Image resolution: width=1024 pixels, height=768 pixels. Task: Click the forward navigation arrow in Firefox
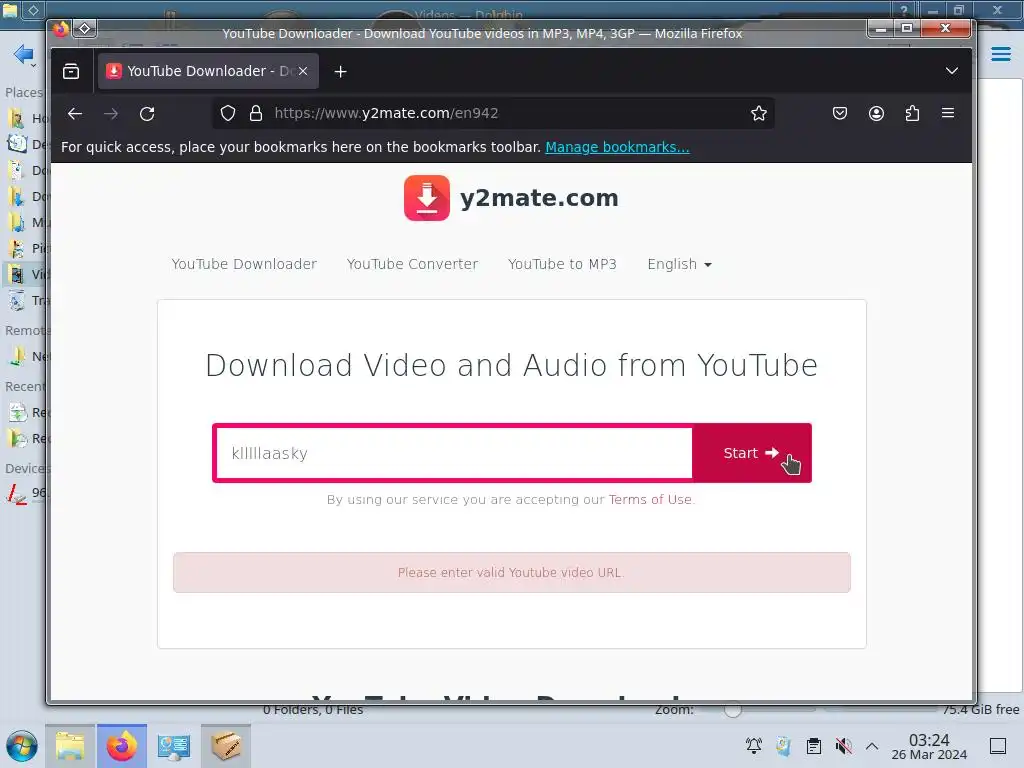[x=111, y=114]
